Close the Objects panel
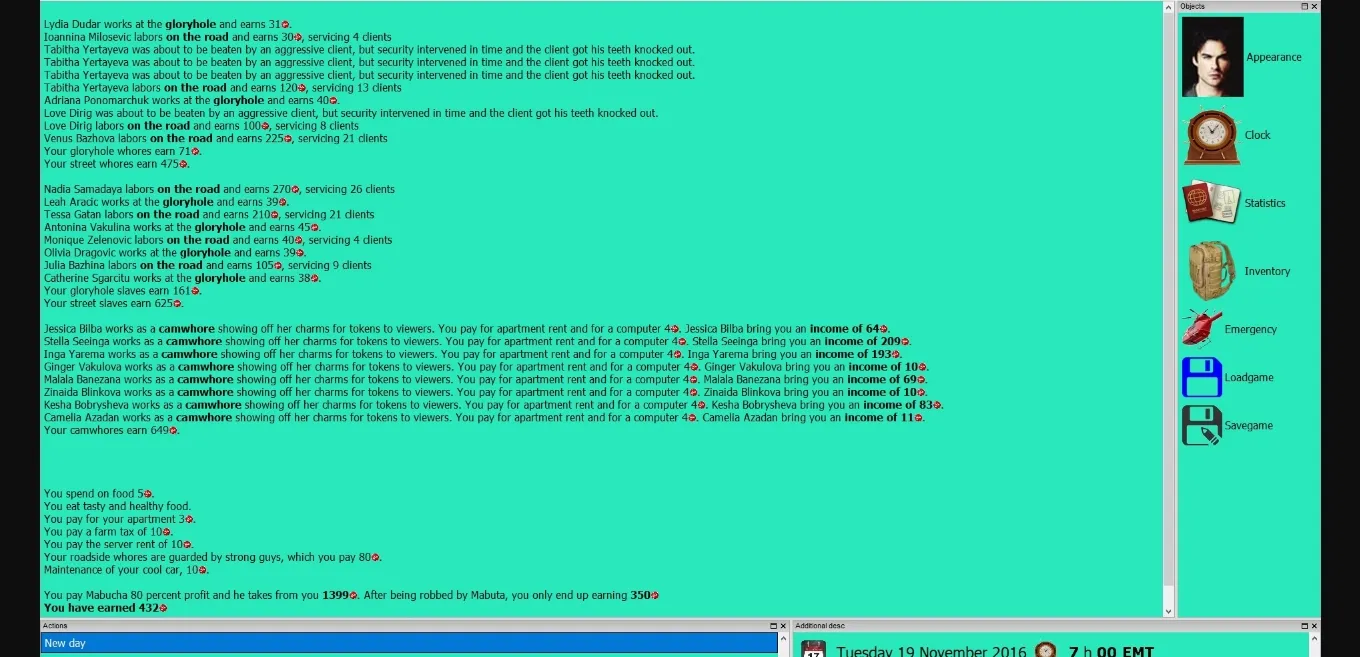Screen dimensions: 1360x657 [1314, 6]
